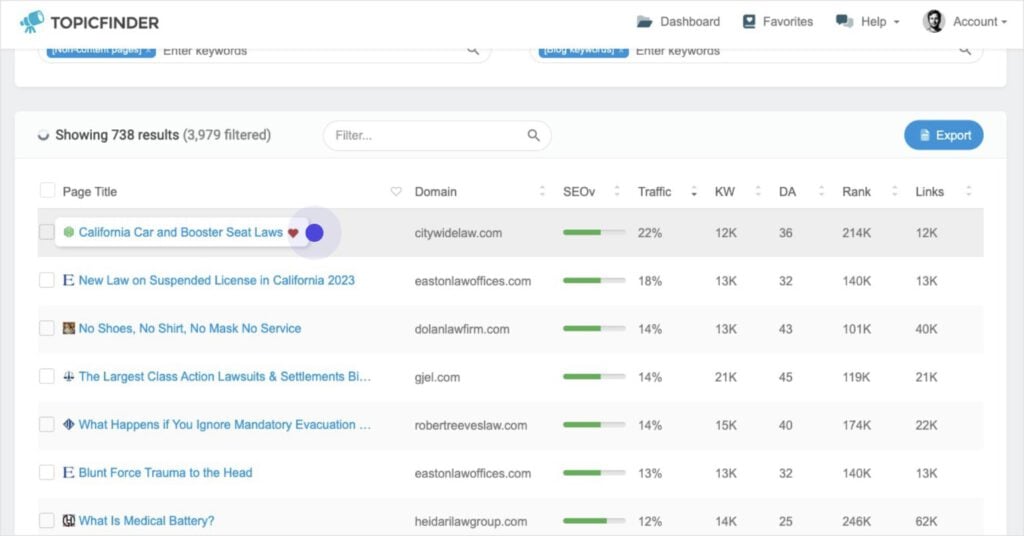Sort by KW column arrows
Viewport: 1024px width, 536px height.
pyautogui.click(x=758, y=191)
